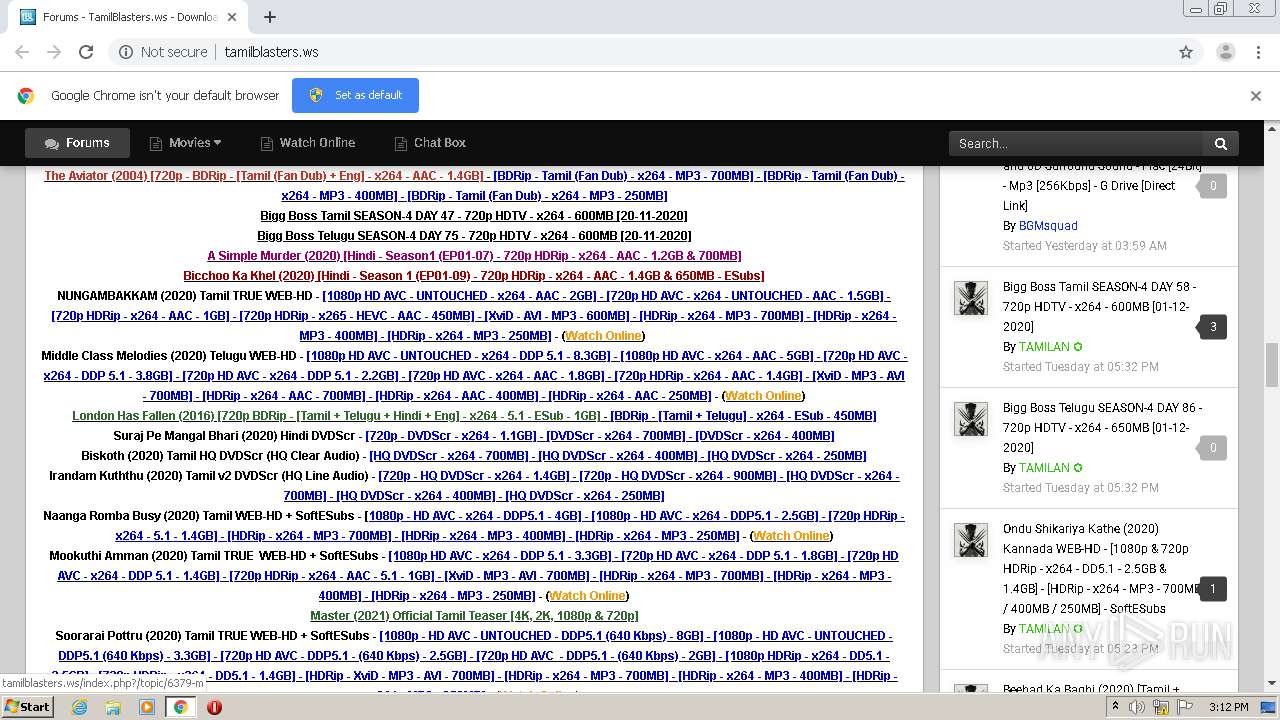Viewport: 1280px width, 720px height.
Task: Open the Chat Box menu item
Action: (x=430, y=143)
